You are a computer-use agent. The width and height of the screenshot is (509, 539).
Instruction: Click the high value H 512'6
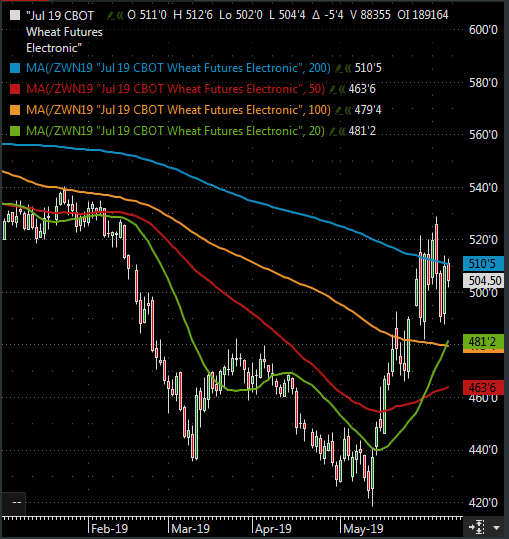193,15
